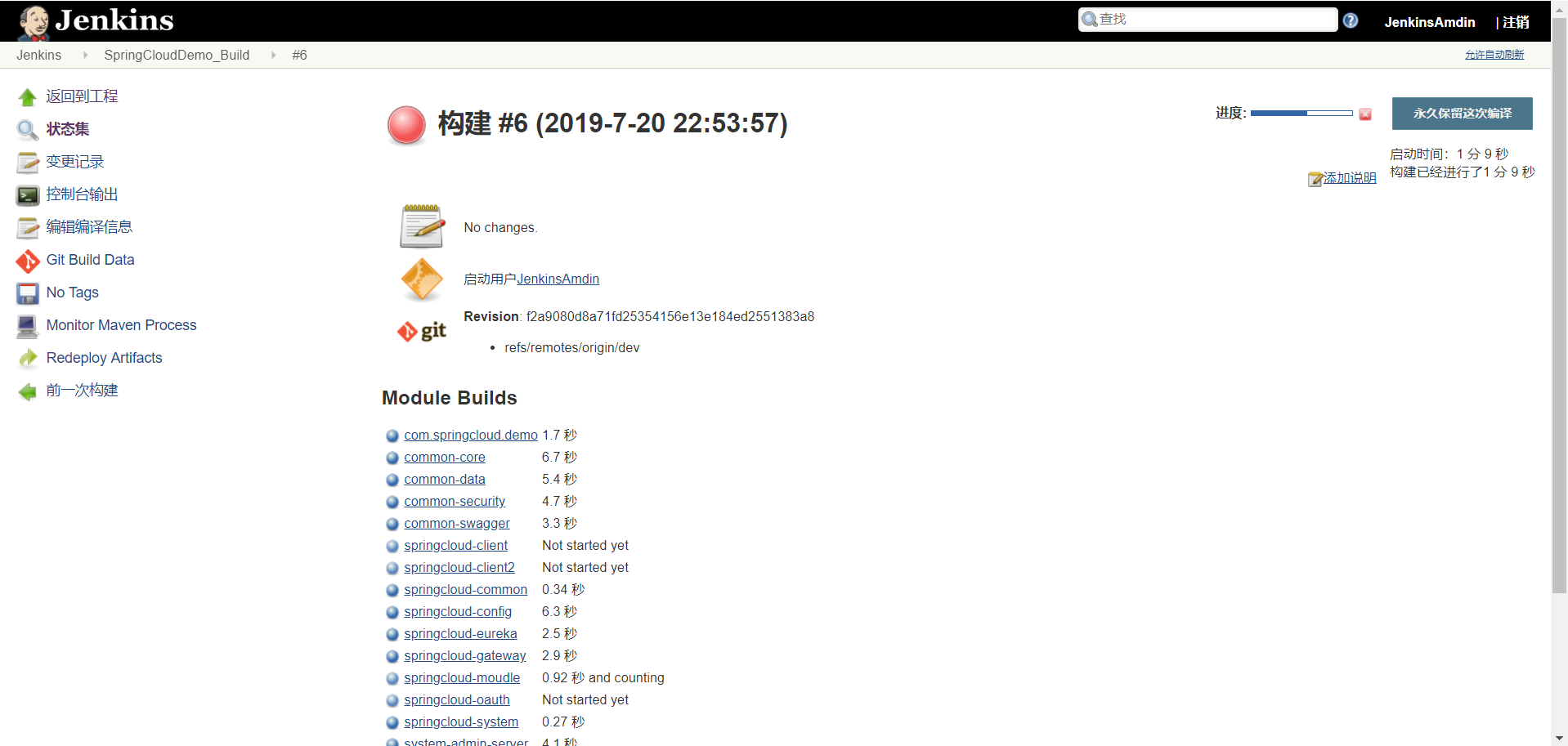
Task: Click the notepad icon for 变更记录
Action: [x=28, y=163]
